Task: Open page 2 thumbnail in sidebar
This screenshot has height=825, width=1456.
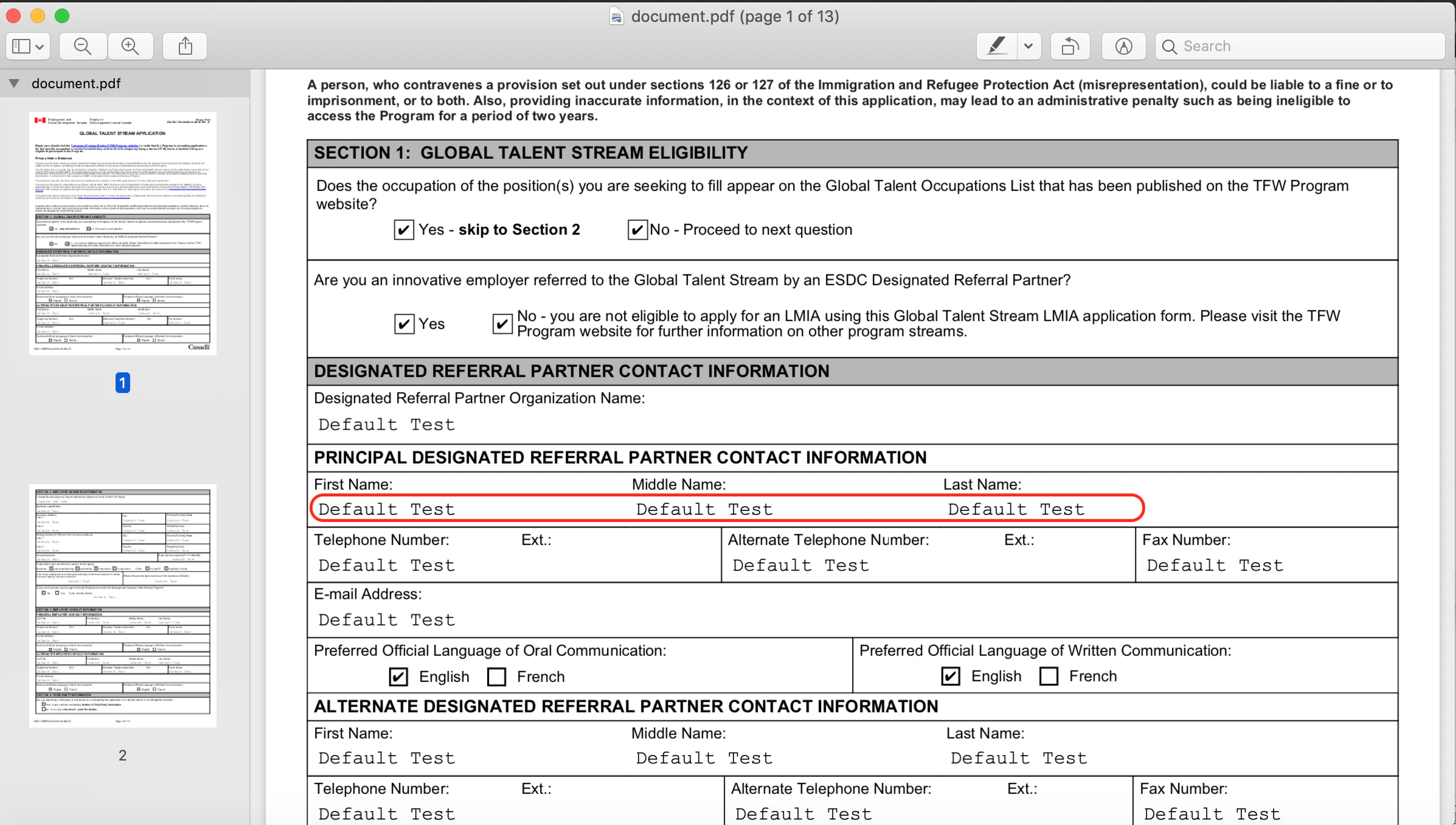Action: coord(122,605)
